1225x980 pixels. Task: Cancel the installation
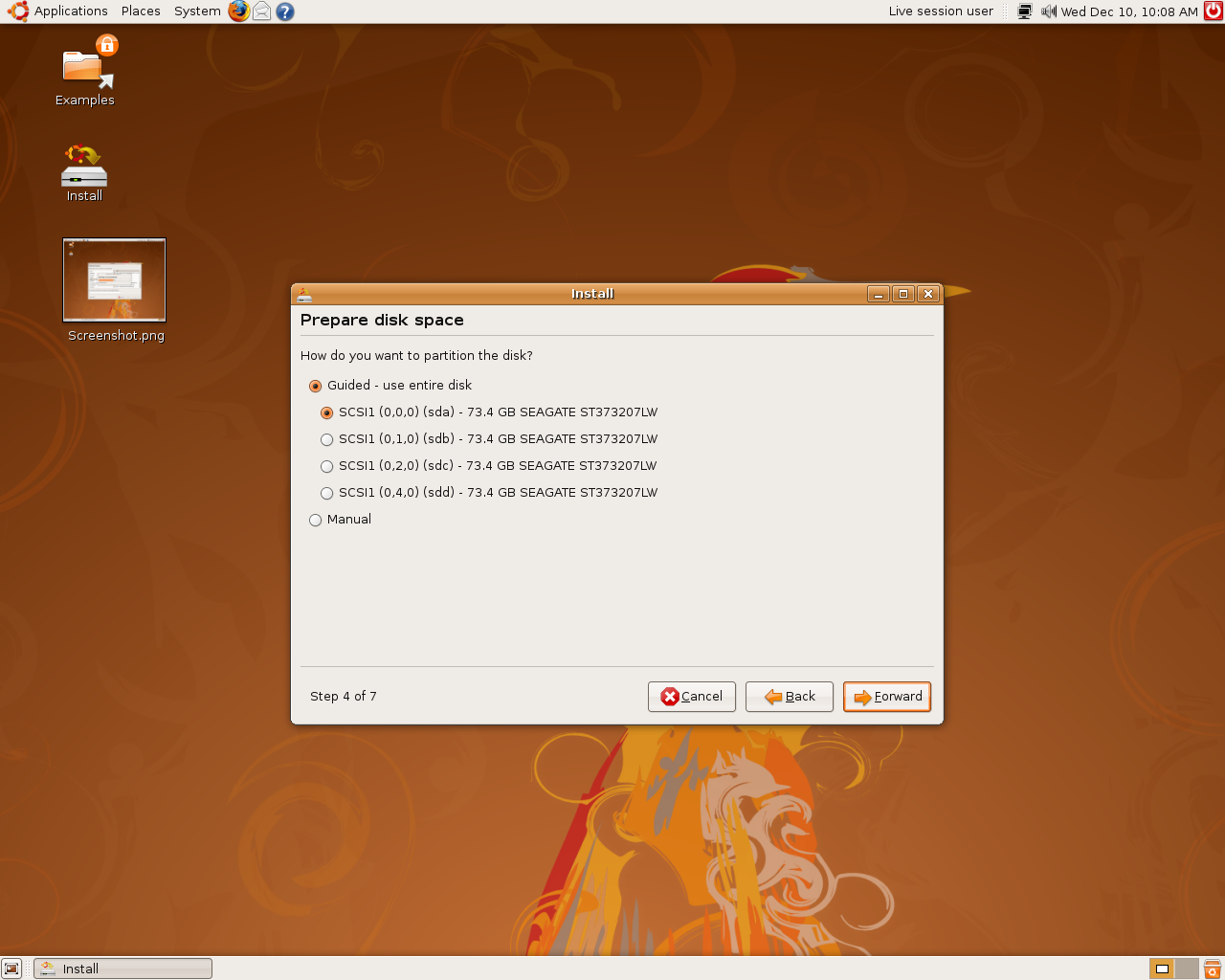tap(692, 697)
